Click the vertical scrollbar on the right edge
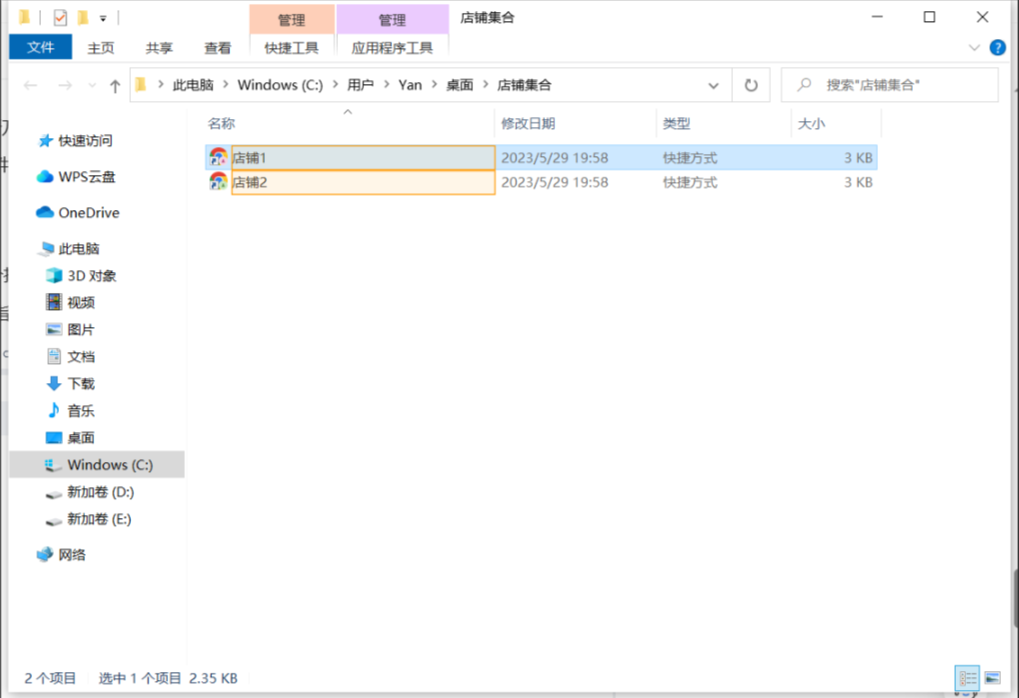The width and height of the screenshot is (1019, 698). [x=1015, y=598]
